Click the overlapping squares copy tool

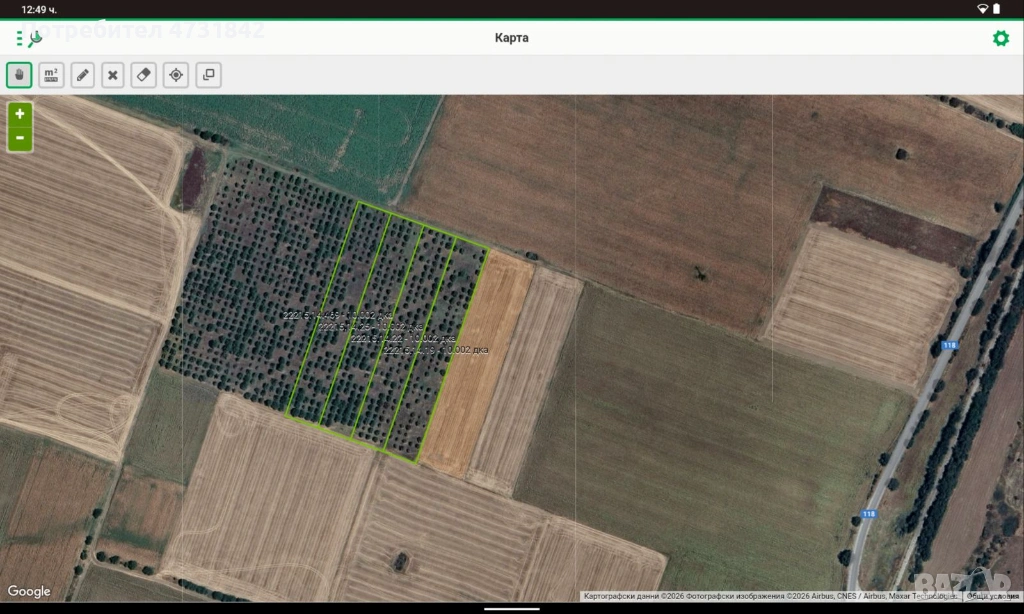207,75
